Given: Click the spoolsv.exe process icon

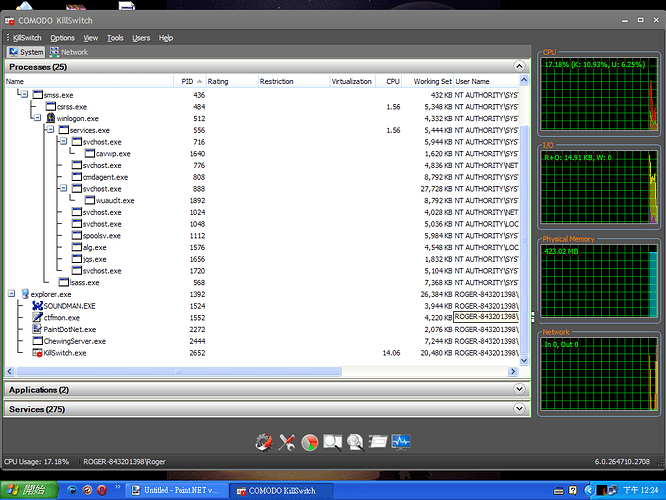Looking at the screenshot, I should tap(77, 235).
